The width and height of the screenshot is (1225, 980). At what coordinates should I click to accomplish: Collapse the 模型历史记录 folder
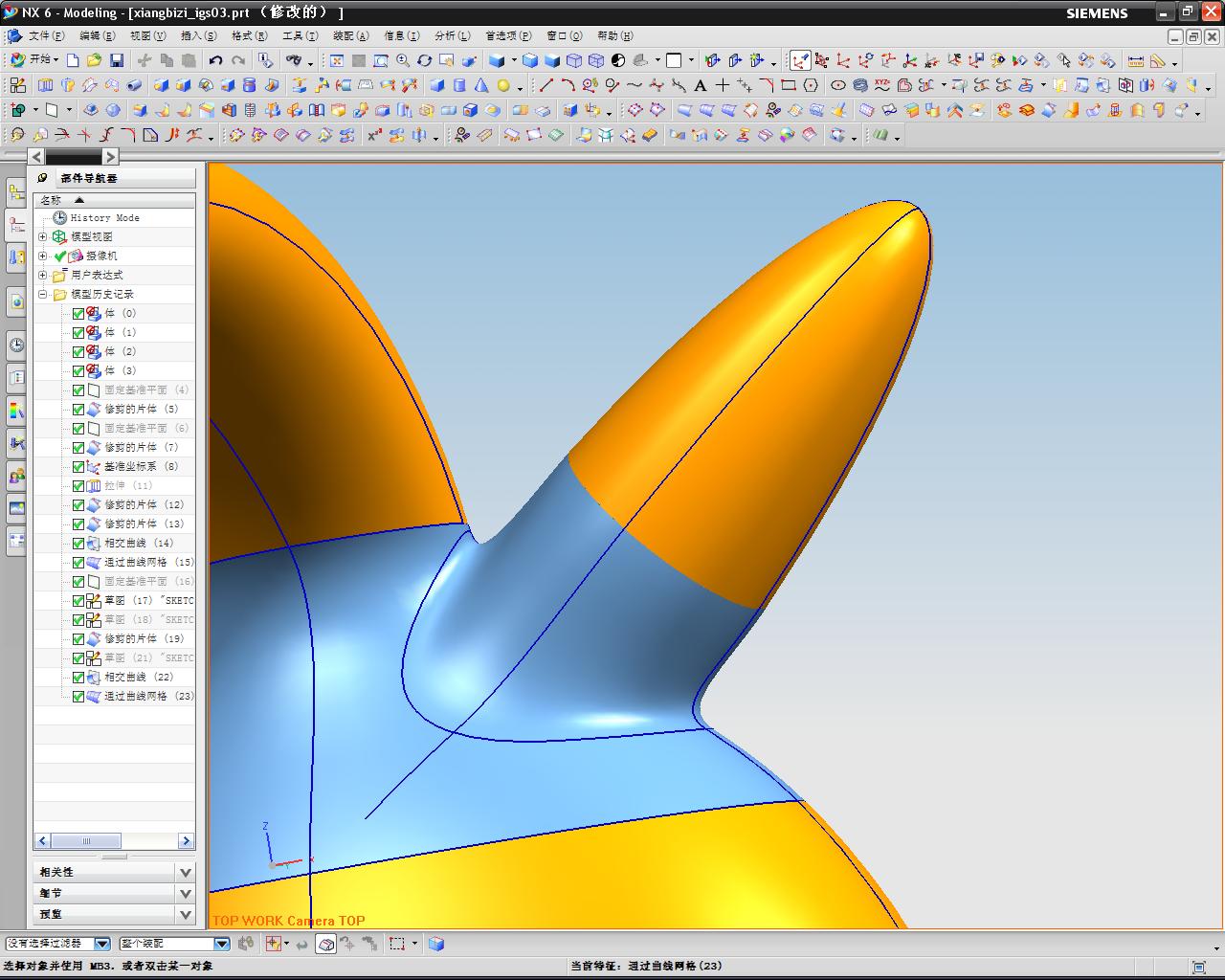[x=42, y=294]
